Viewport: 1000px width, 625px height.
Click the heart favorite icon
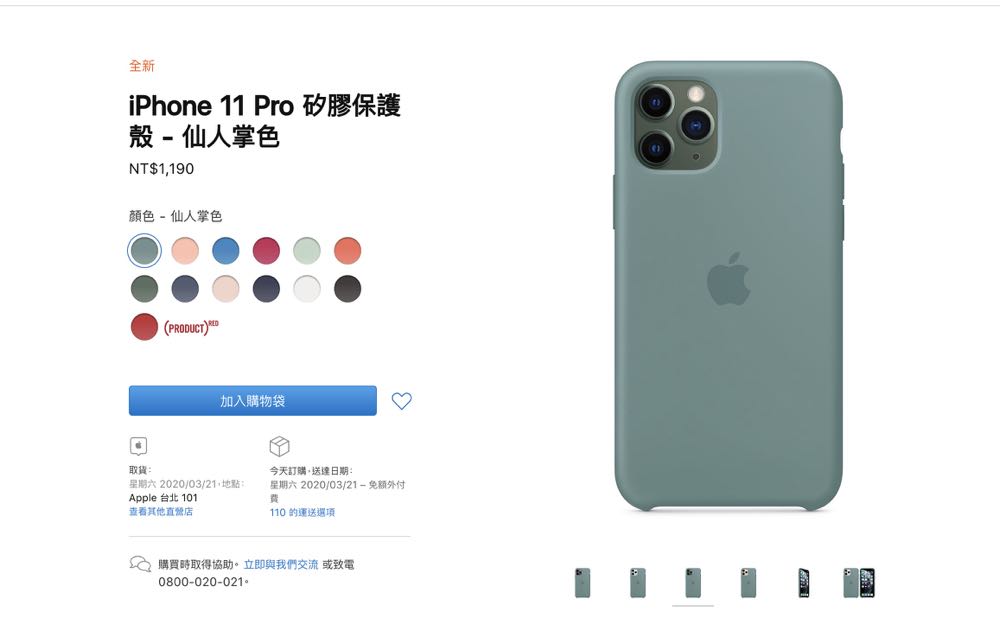(401, 401)
